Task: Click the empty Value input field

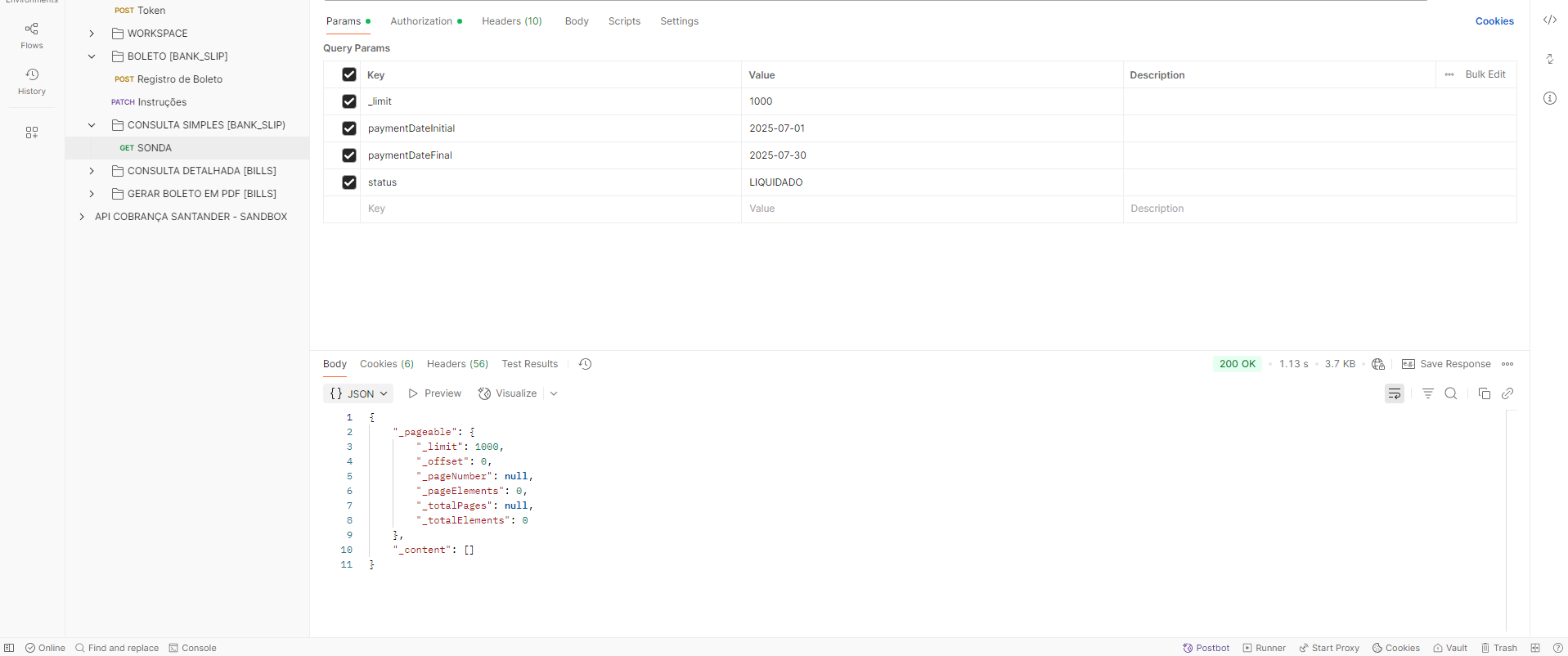Action: click(932, 209)
